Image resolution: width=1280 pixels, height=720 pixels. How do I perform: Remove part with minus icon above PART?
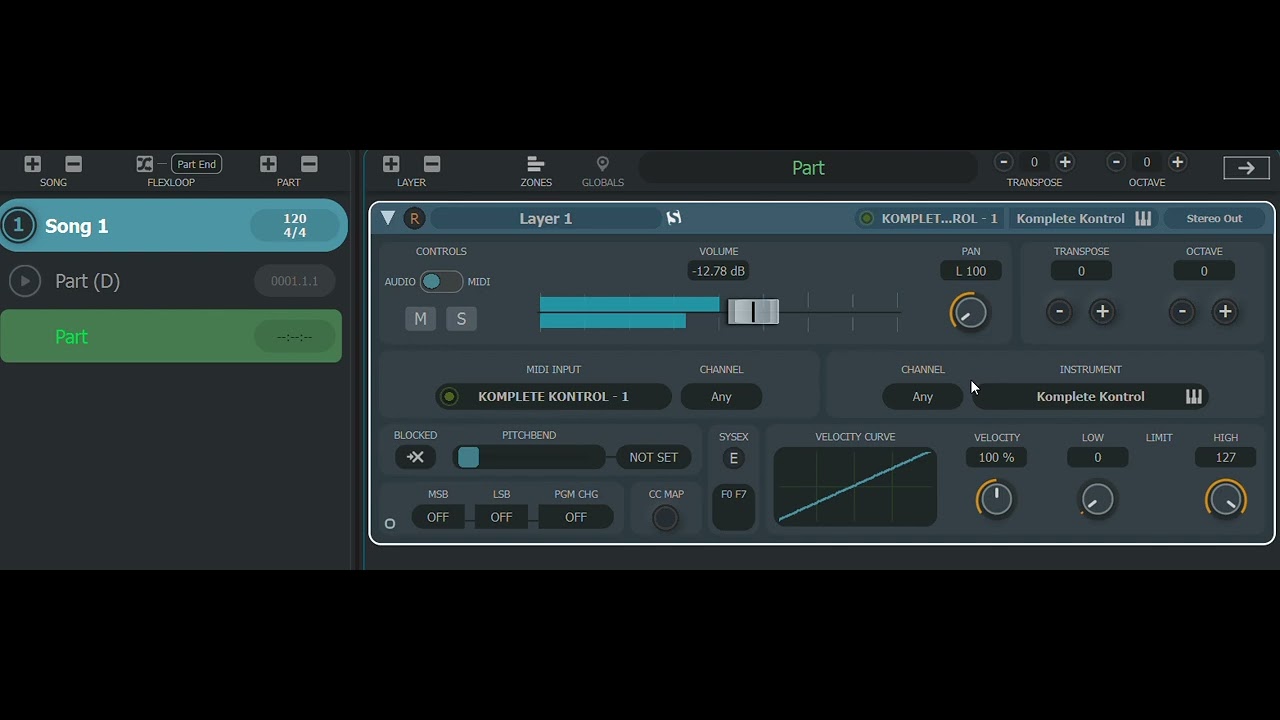309,164
